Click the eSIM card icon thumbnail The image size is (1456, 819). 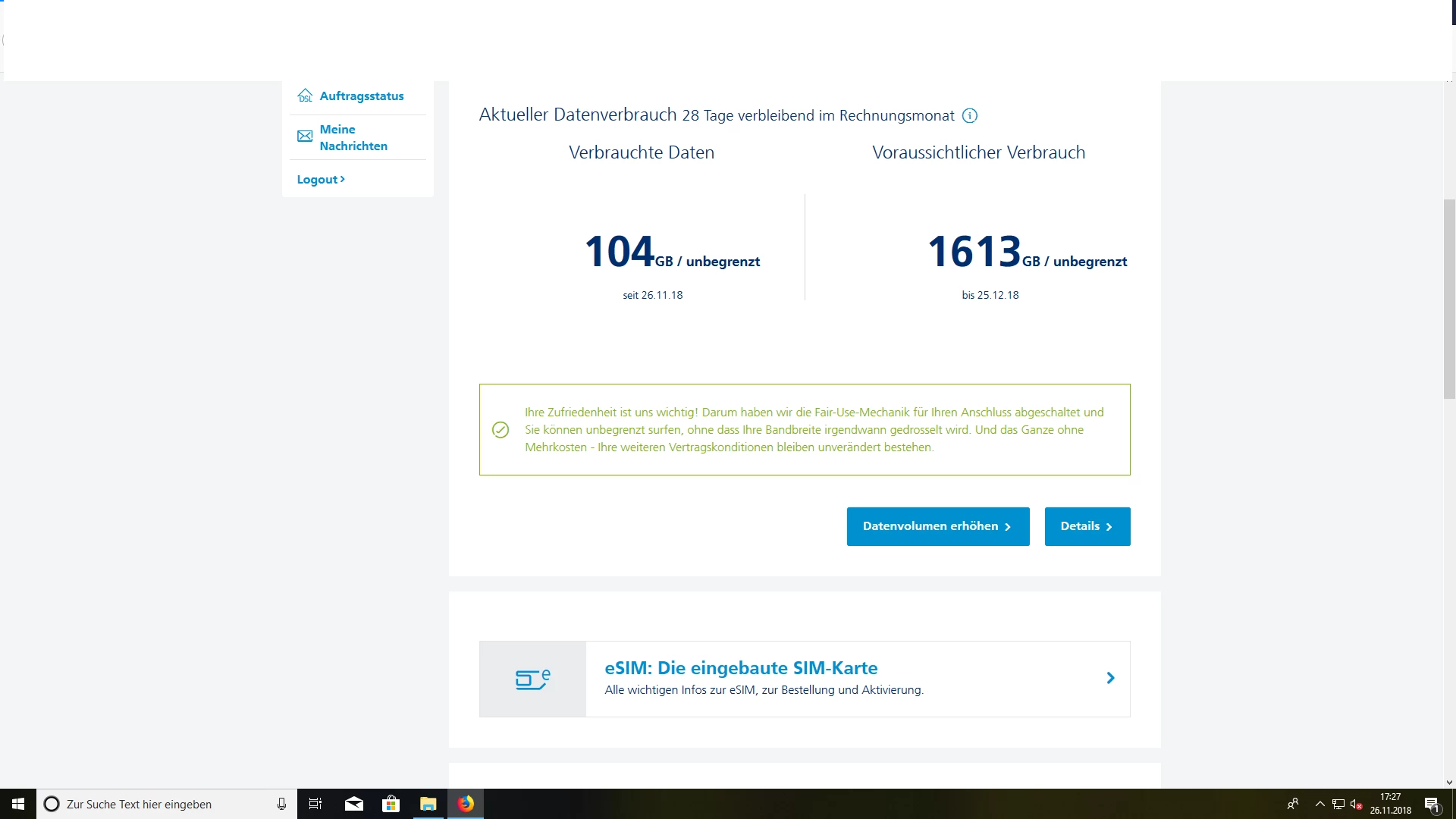point(532,679)
